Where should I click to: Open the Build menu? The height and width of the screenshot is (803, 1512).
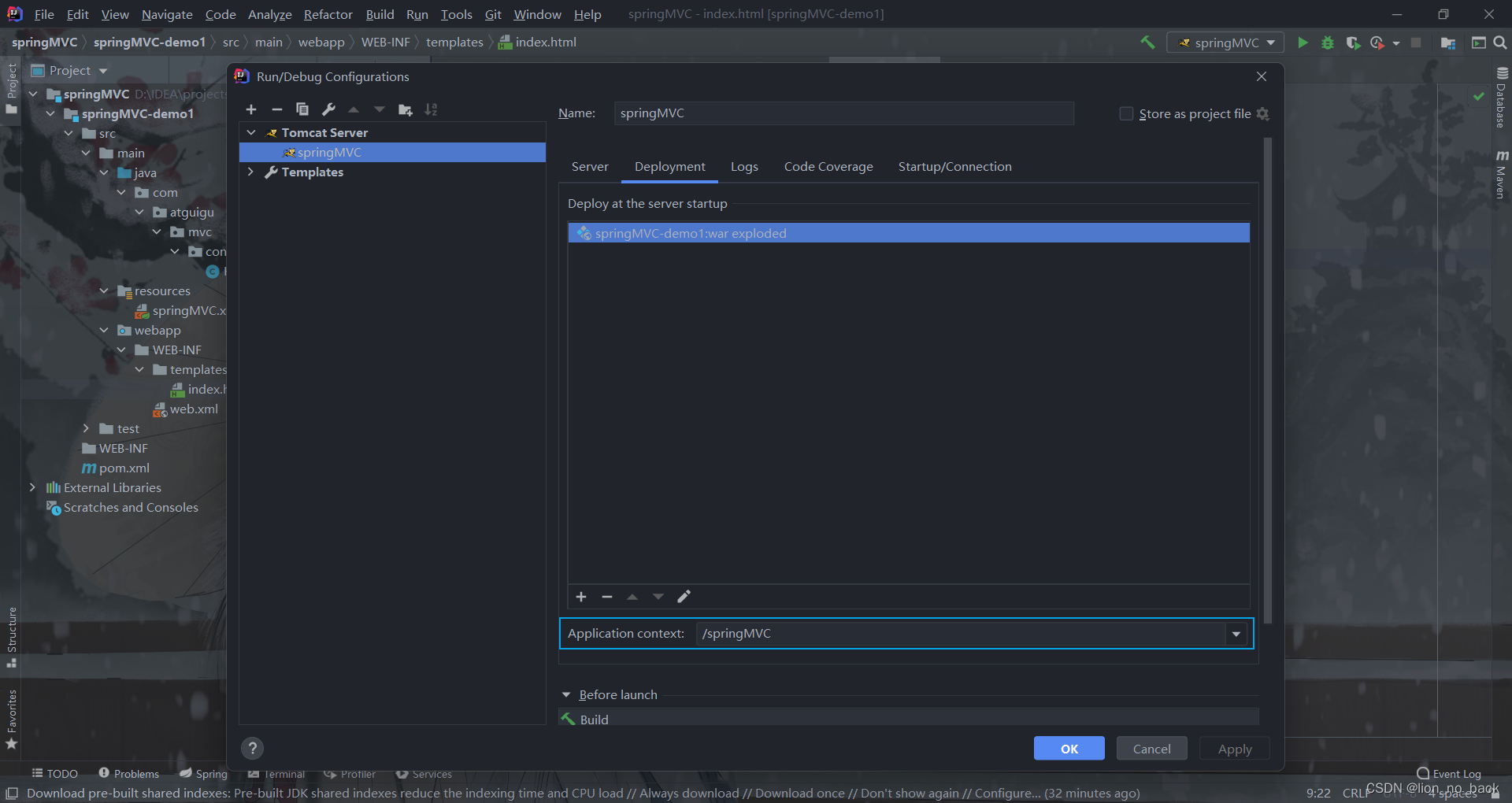[380, 14]
